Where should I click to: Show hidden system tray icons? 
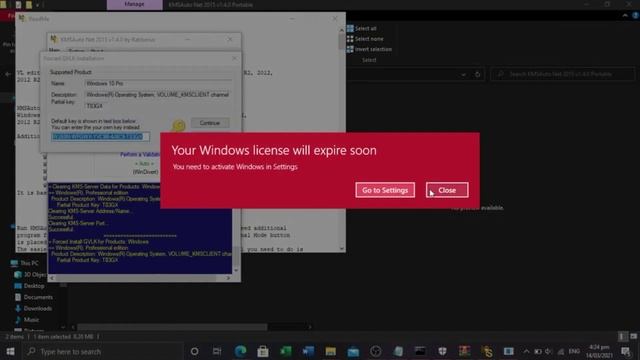pos(527,351)
